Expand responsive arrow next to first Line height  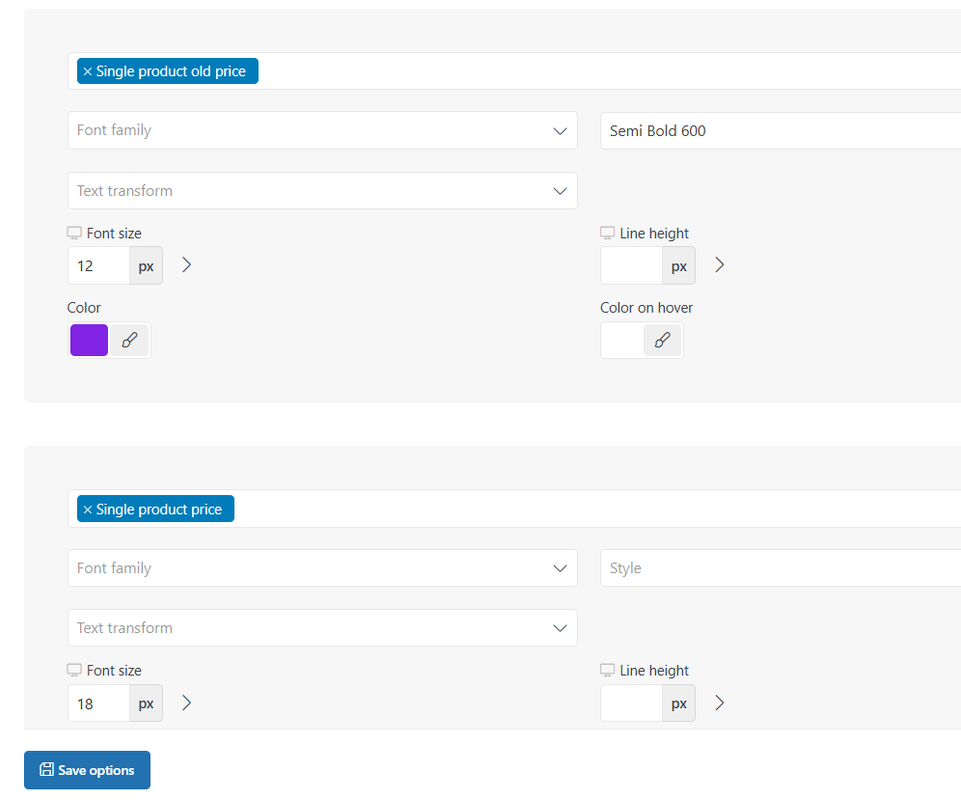click(720, 265)
